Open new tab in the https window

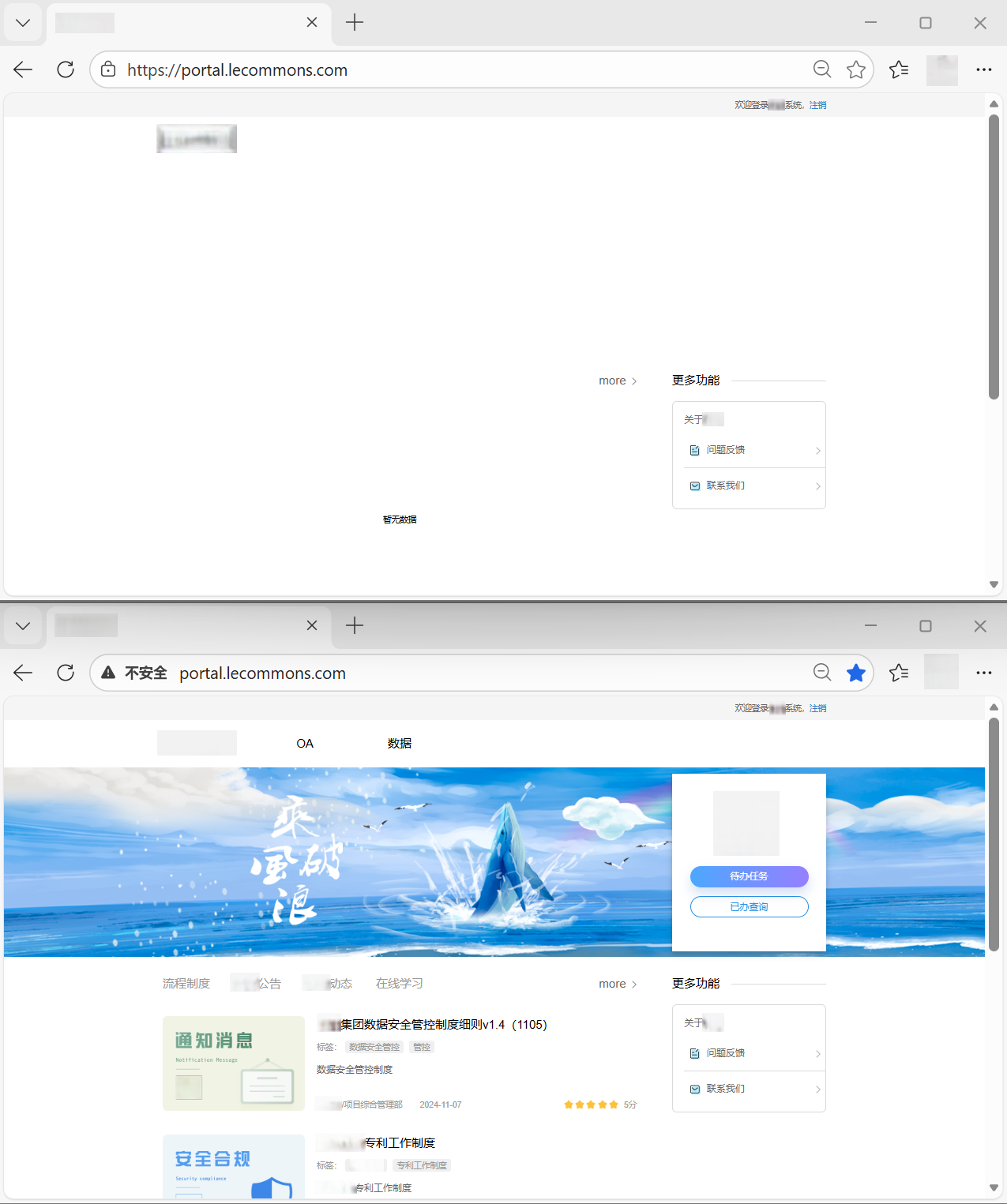click(x=355, y=22)
